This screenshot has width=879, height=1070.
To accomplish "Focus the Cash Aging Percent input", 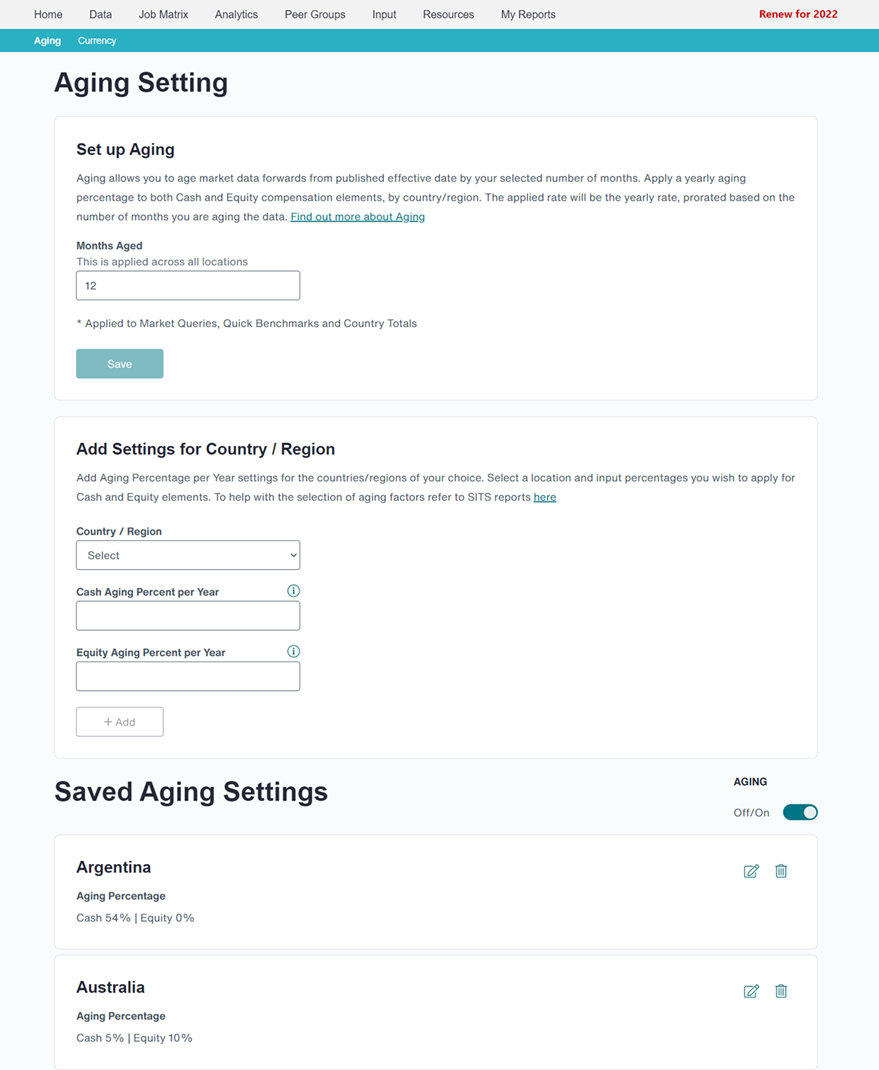I will pyautogui.click(x=188, y=616).
